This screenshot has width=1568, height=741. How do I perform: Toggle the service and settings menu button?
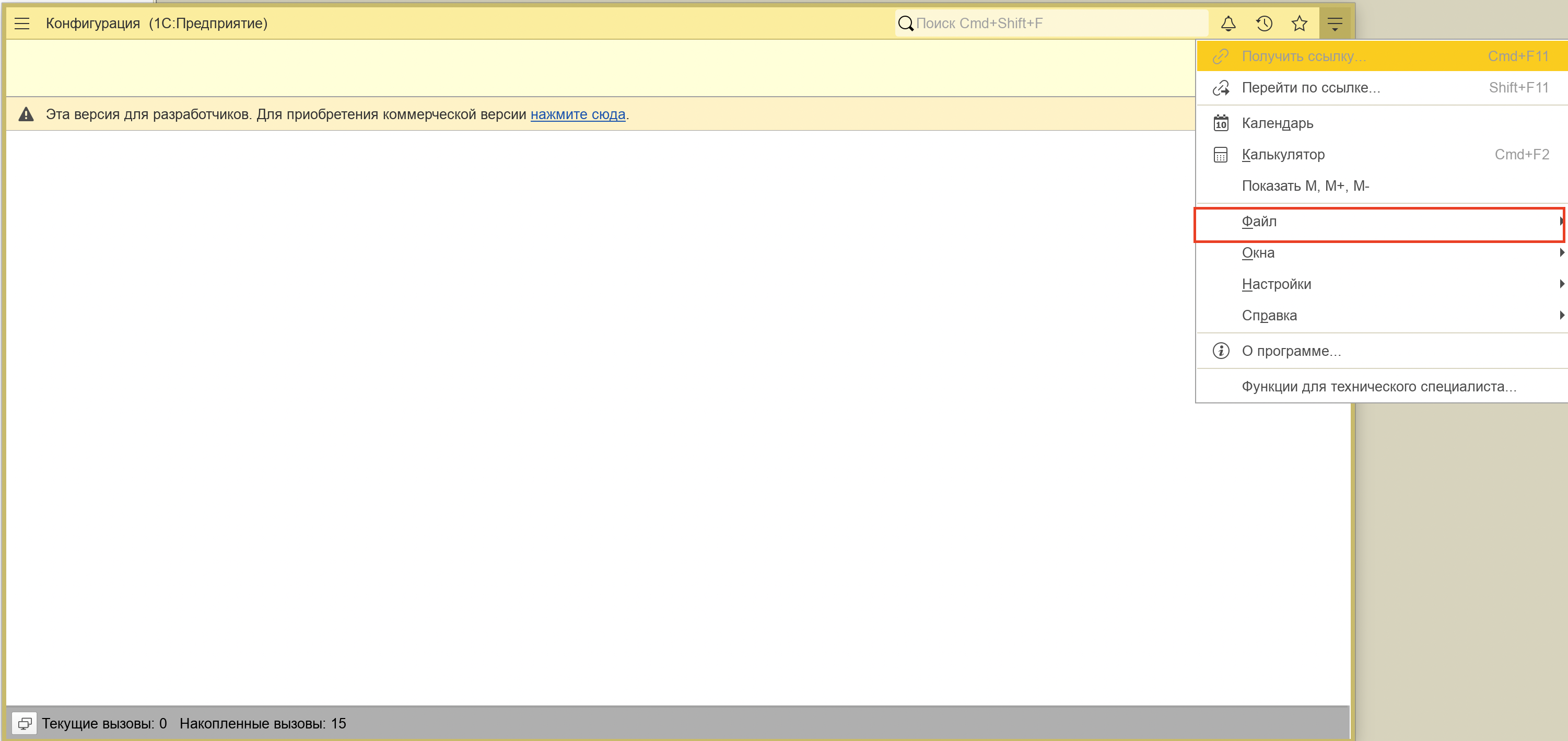pos(1335,24)
